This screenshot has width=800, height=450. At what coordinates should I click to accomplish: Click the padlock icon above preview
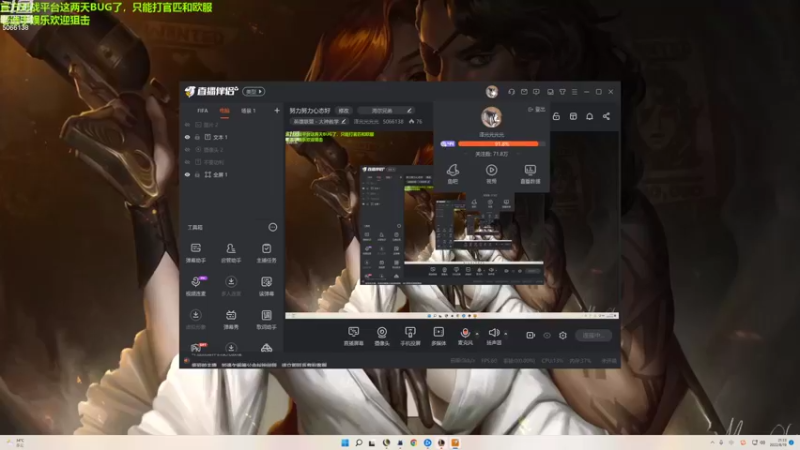point(556,116)
